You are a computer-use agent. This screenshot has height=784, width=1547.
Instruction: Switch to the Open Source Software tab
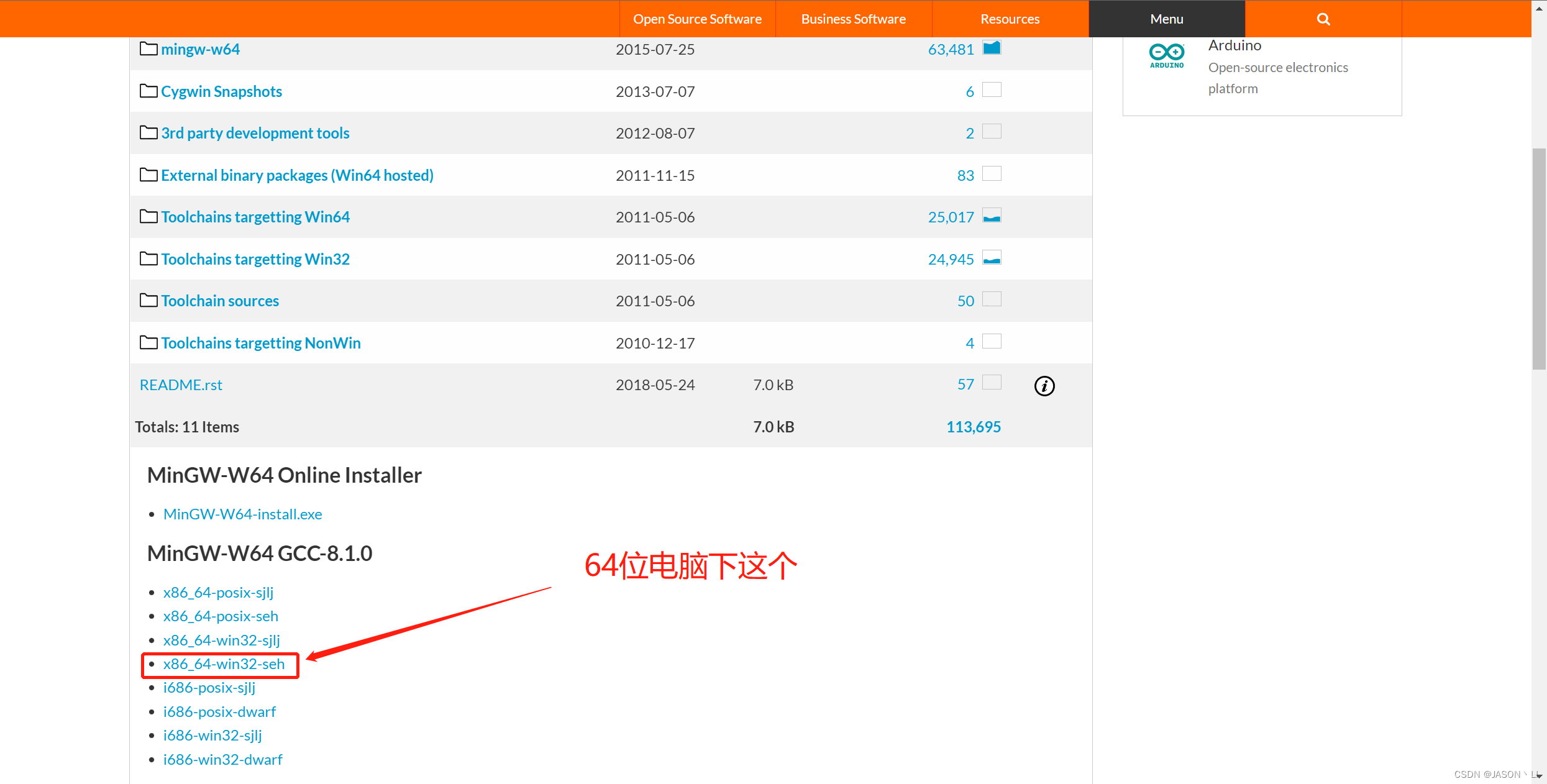[697, 19]
